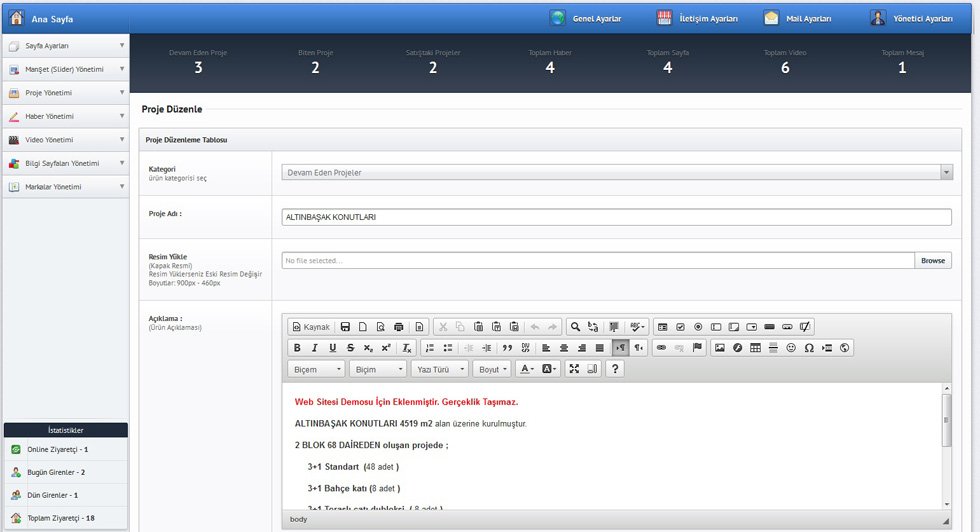Insert a blockquote with the quotes icon

[x=508, y=348]
